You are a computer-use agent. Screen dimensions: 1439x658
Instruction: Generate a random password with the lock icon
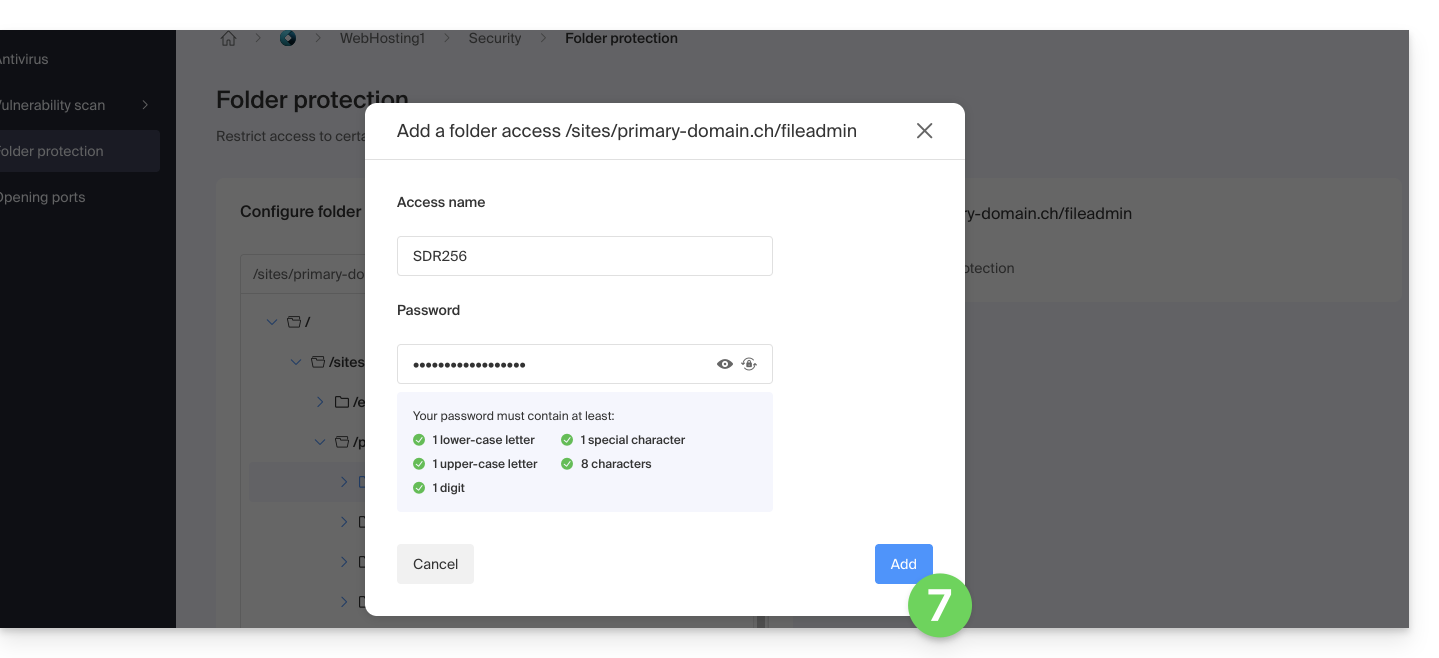coord(749,364)
